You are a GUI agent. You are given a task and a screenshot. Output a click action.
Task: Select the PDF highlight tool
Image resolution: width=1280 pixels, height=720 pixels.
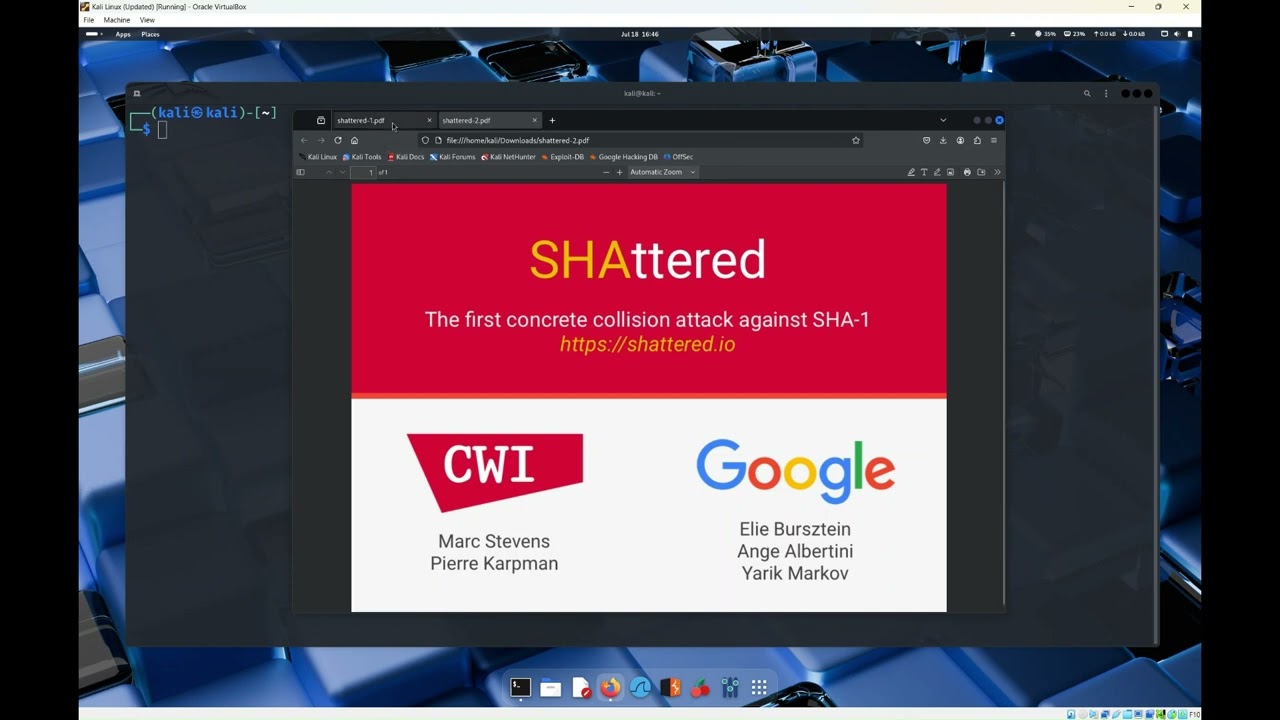click(911, 172)
